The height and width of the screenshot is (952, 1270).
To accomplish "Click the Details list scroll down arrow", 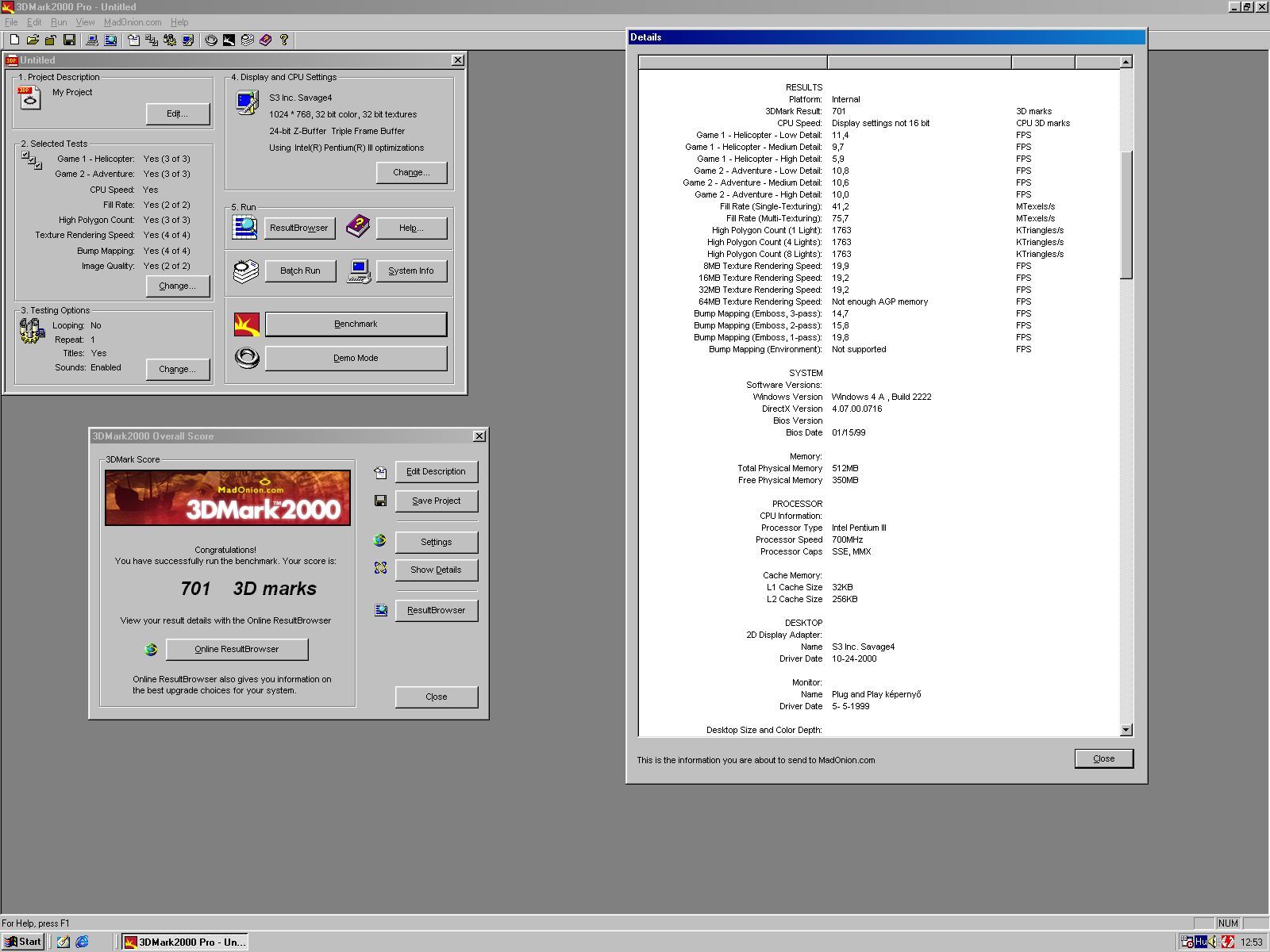I will coord(1126,730).
